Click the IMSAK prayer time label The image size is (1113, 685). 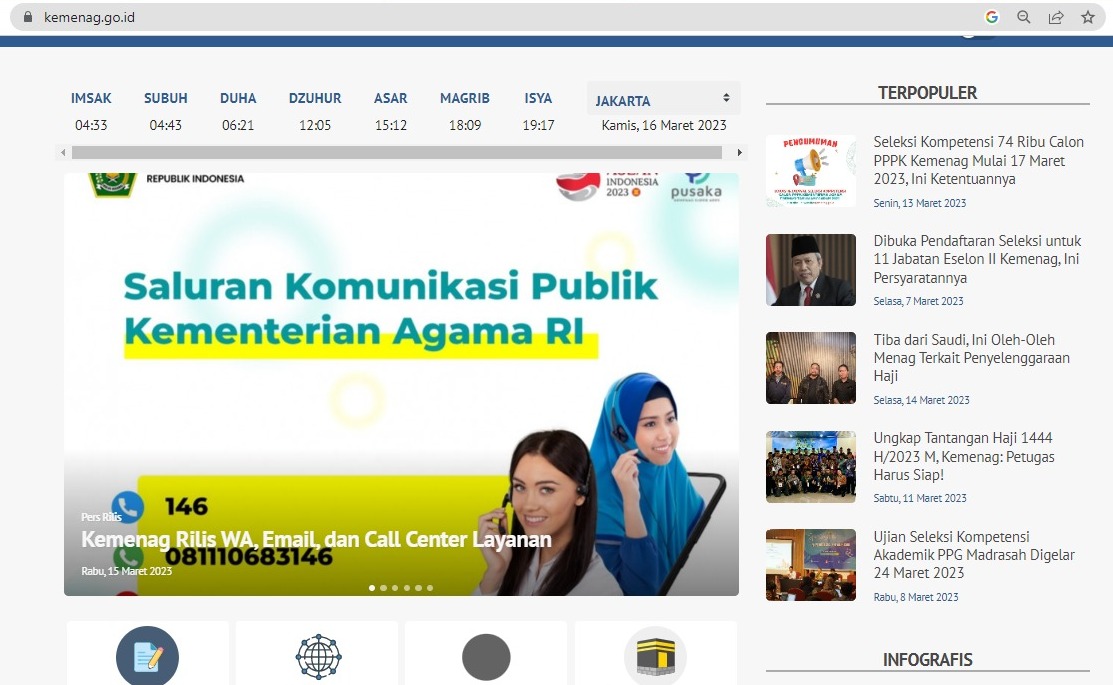click(x=91, y=98)
